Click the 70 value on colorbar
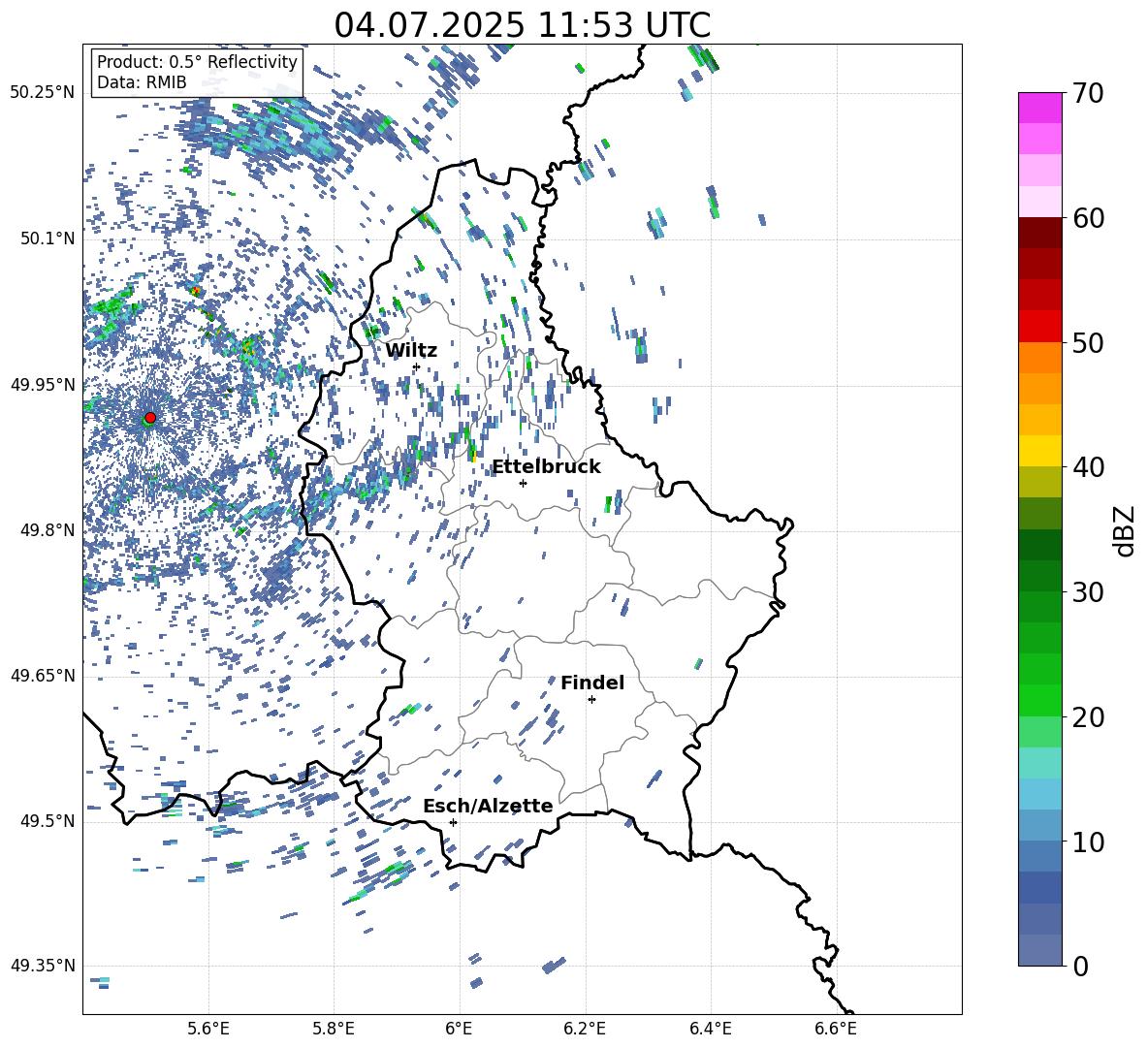Viewport: 1148px width, 1048px height. click(1088, 93)
